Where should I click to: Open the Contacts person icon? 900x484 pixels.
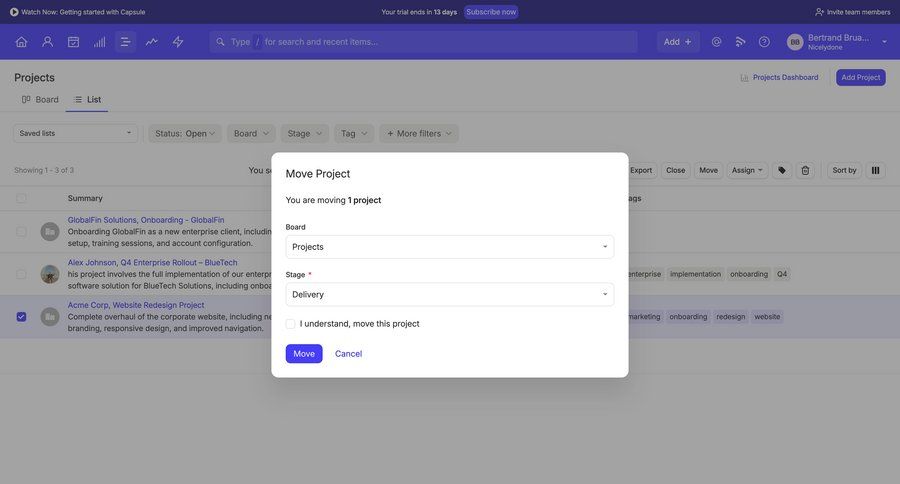coord(47,42)
